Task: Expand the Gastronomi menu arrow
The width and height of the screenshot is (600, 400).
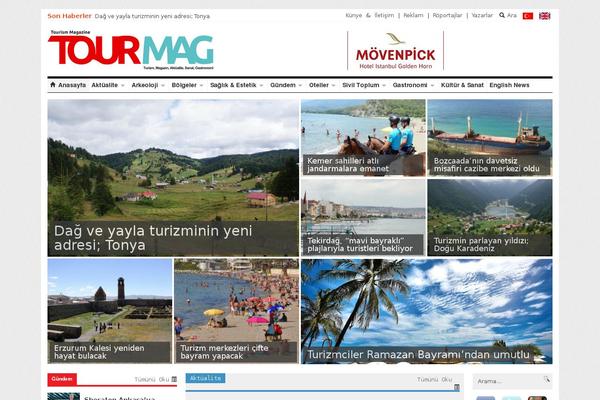Action: click(x=432, y=85)
